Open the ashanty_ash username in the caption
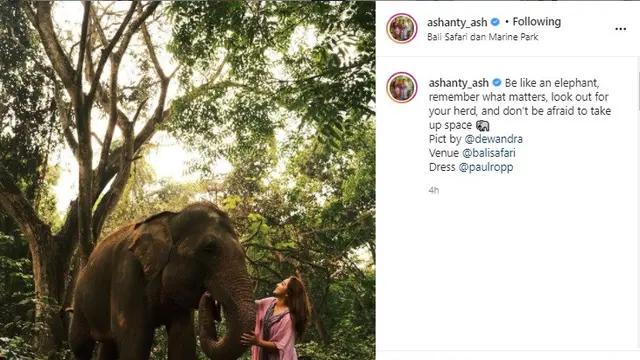The image size is (640, 360). coord(458,83)
